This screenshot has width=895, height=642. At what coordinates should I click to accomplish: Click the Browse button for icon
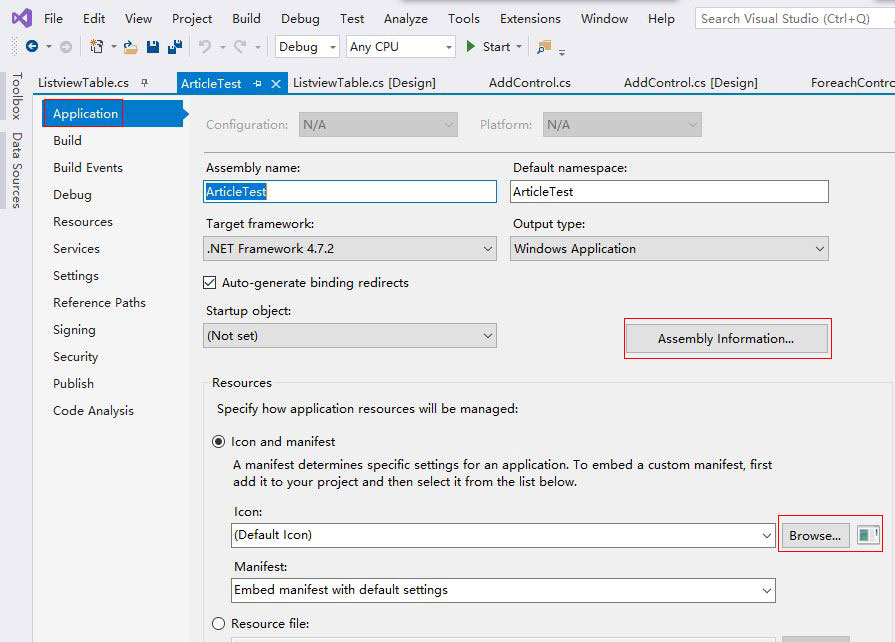[815, 536]
